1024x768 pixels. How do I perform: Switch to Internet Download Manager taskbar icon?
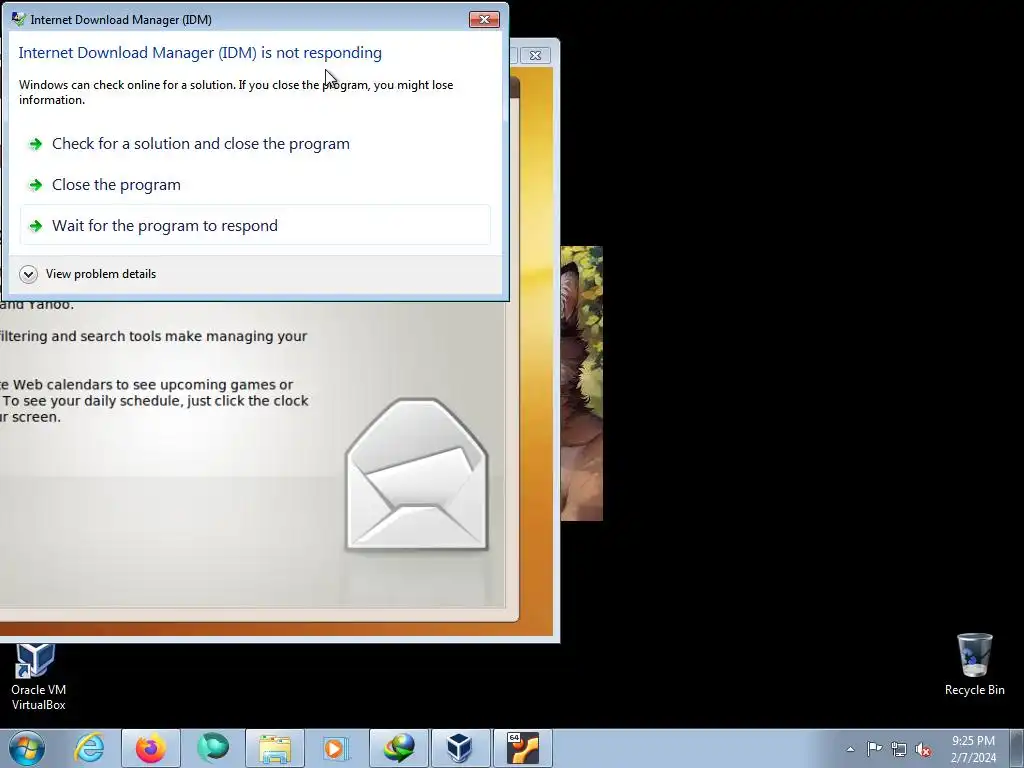pyautogui.click(x=399, y=748)
